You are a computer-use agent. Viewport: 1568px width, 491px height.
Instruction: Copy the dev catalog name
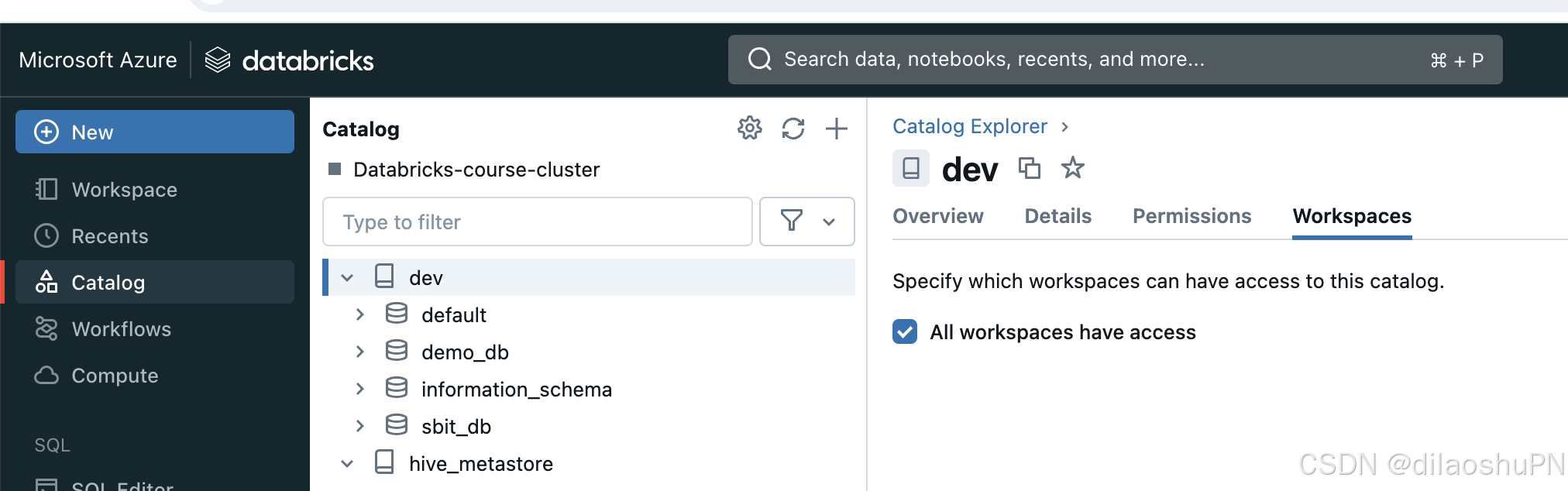point(1029,168)
